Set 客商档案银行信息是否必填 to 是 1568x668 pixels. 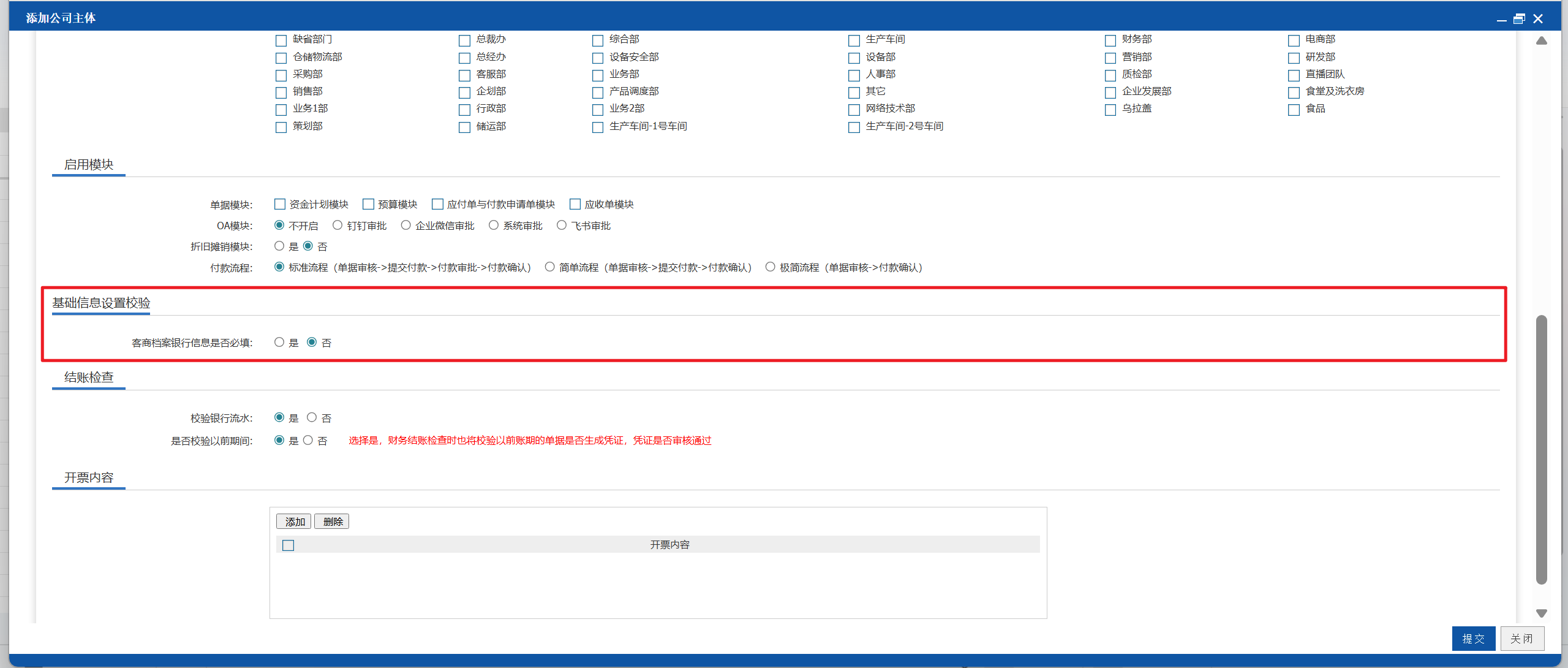coord(279,342)
